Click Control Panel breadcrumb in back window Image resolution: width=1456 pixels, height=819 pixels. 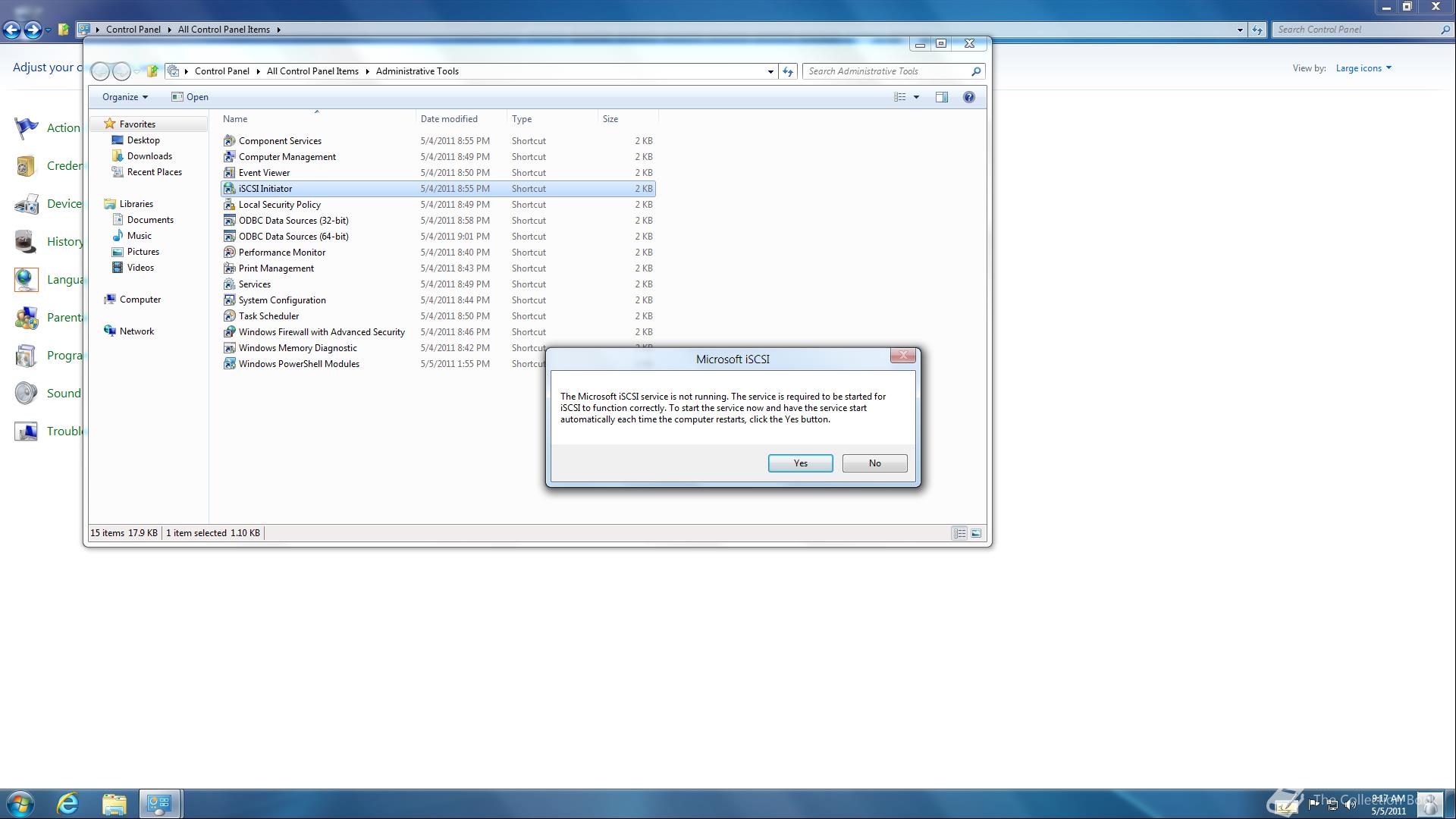[133, 30]
